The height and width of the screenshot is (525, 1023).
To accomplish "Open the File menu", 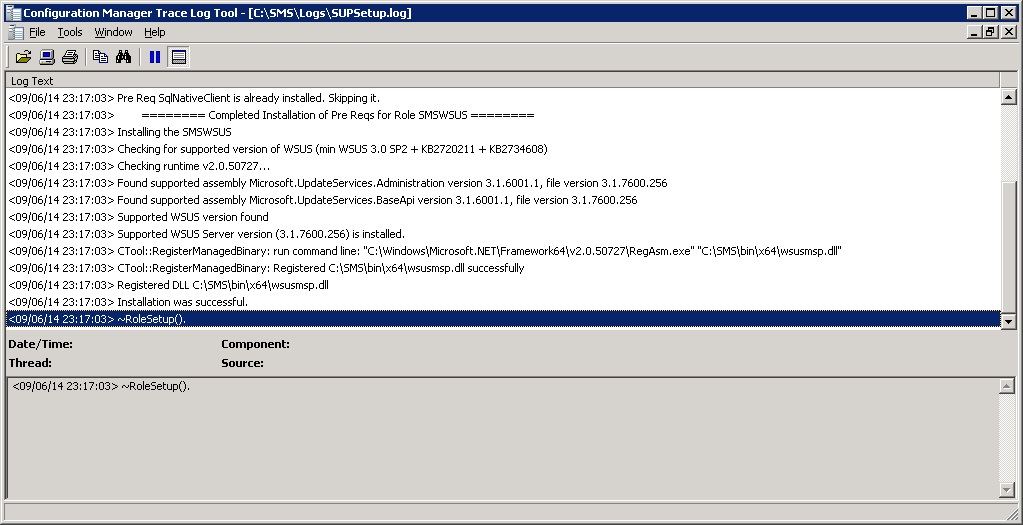I will (37, 32).
